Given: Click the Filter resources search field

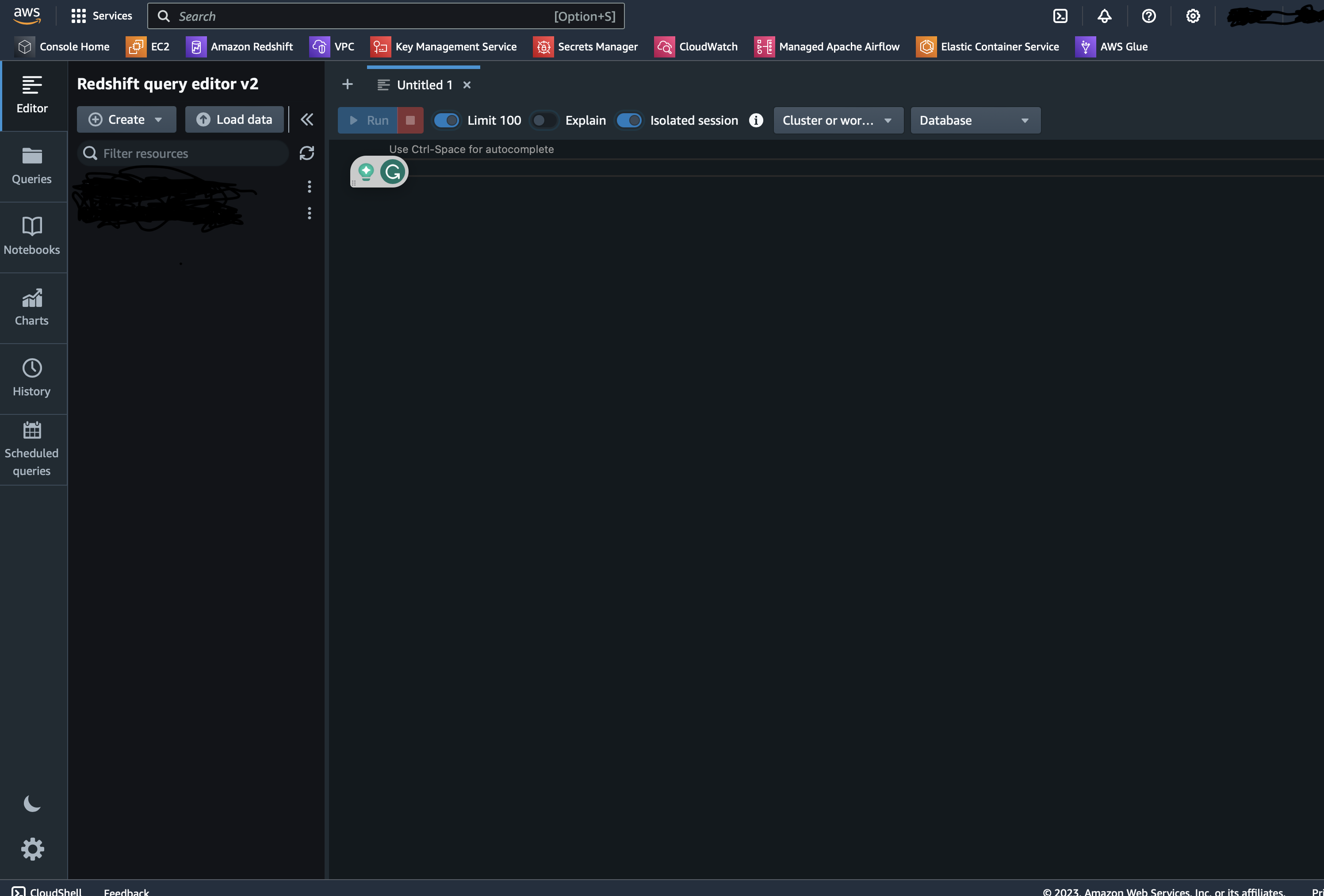Looking at the screenshot, I should point(188,153).
